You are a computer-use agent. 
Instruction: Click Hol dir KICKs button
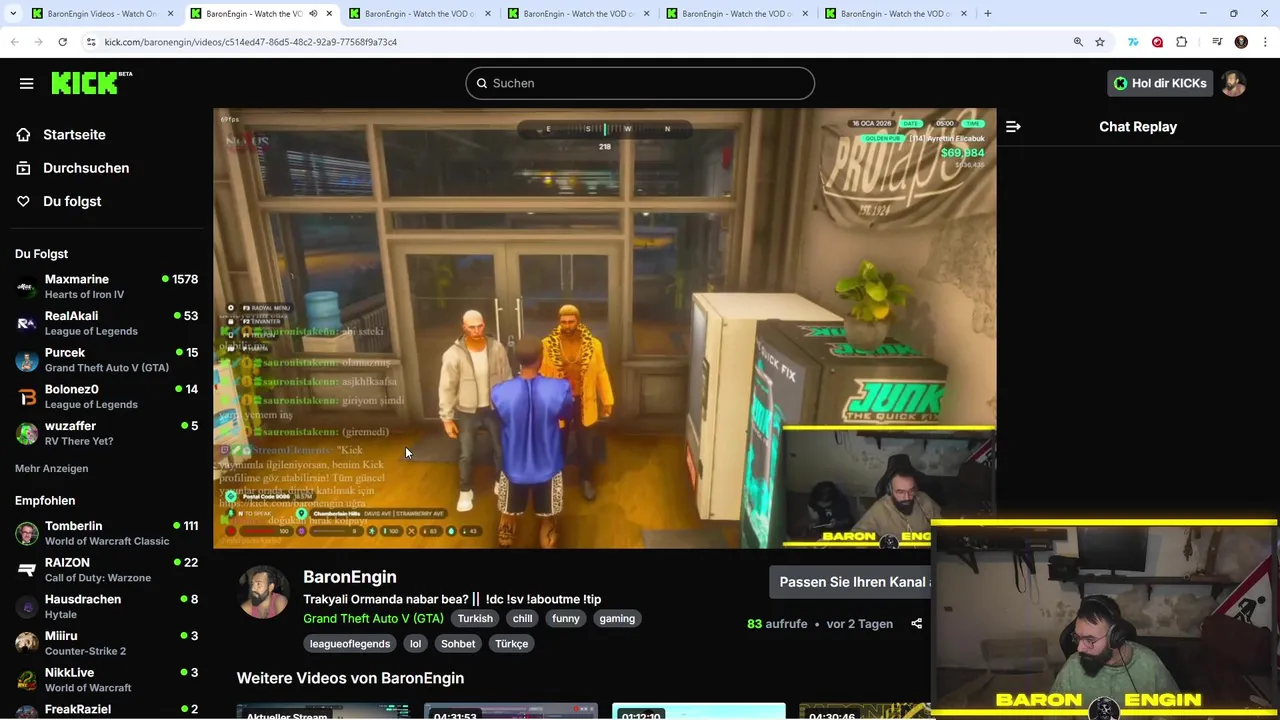pyautogui.click(x=1159, y=83)
